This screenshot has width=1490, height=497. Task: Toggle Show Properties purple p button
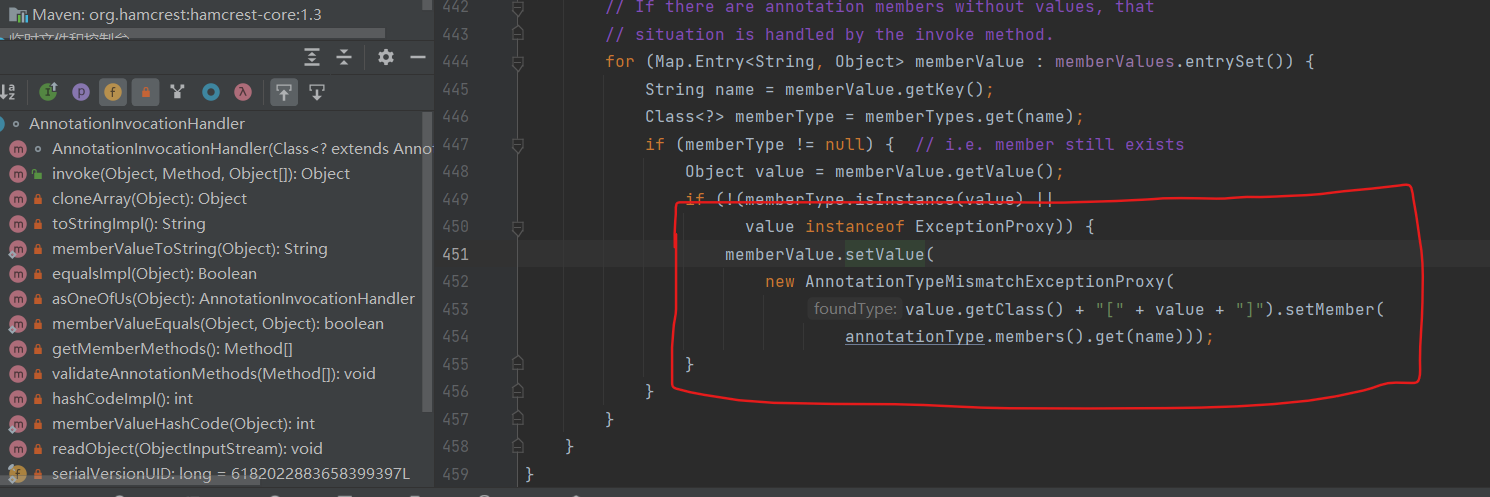[x=81, y=92]
